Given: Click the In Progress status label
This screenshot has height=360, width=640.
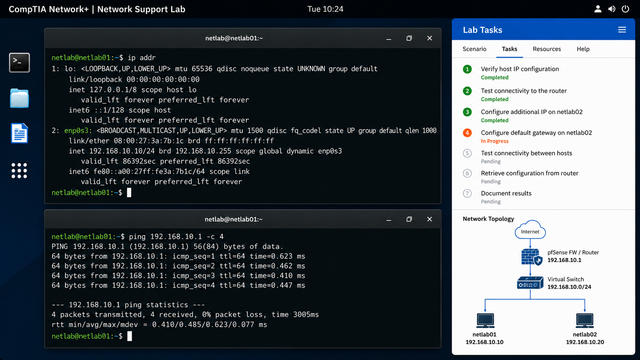Looking at the screenshot, I should point(494,141).
